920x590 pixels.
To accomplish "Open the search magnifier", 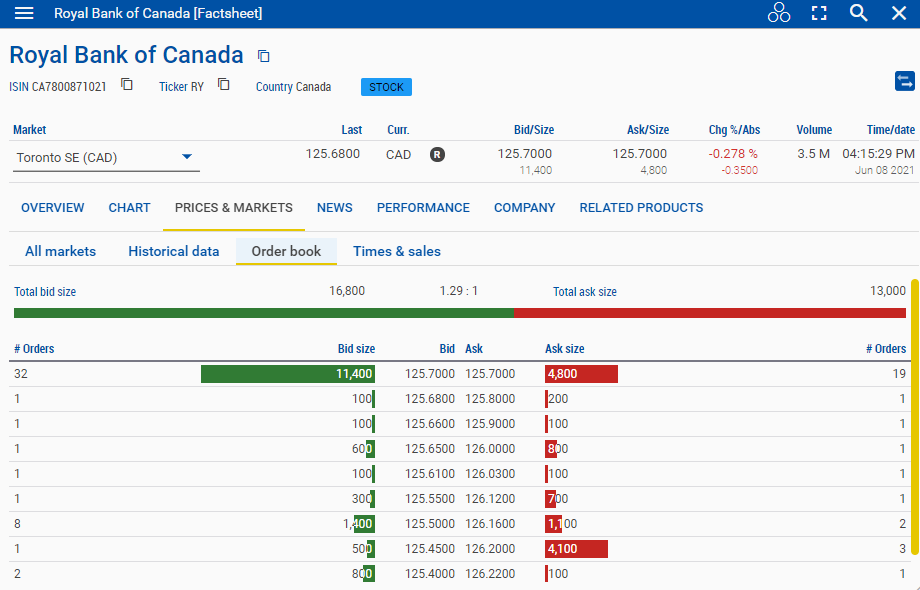I will click(x=858, y=13).
